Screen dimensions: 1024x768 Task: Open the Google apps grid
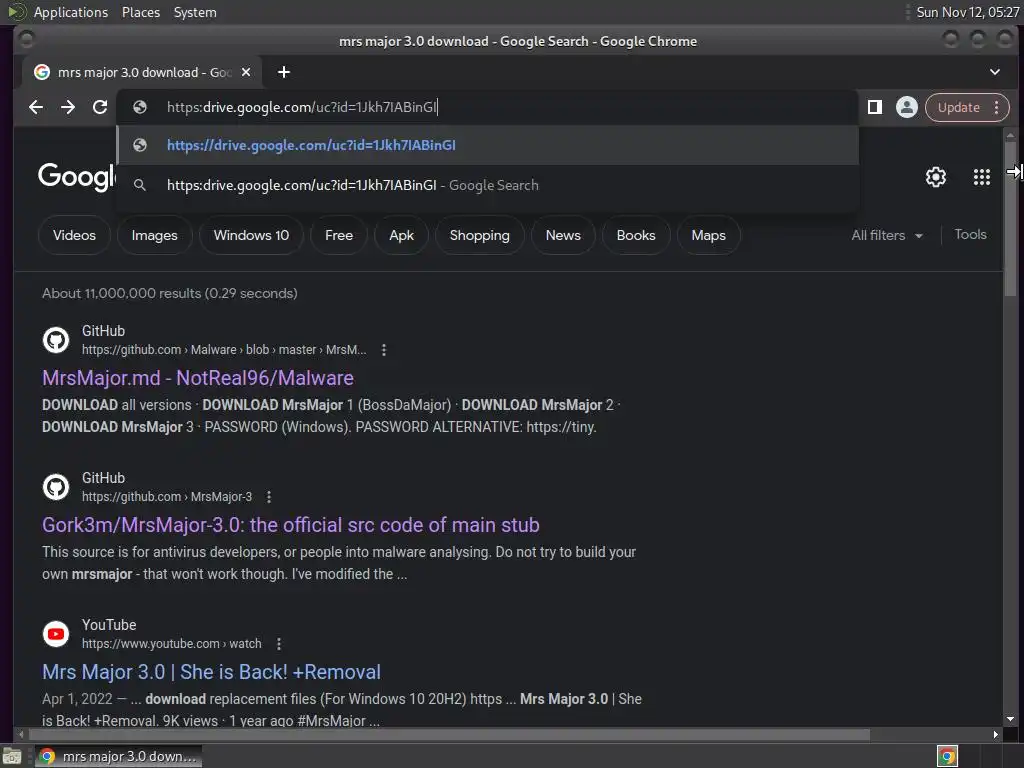coord(982,177)
